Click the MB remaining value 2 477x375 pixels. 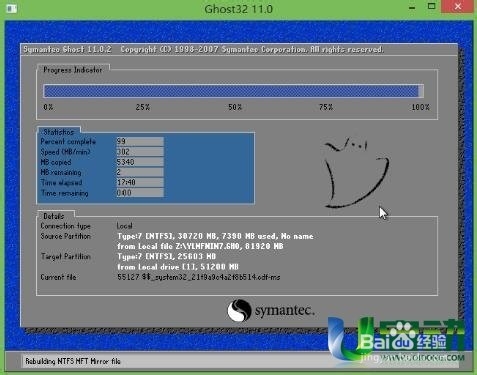click(140, 172)
